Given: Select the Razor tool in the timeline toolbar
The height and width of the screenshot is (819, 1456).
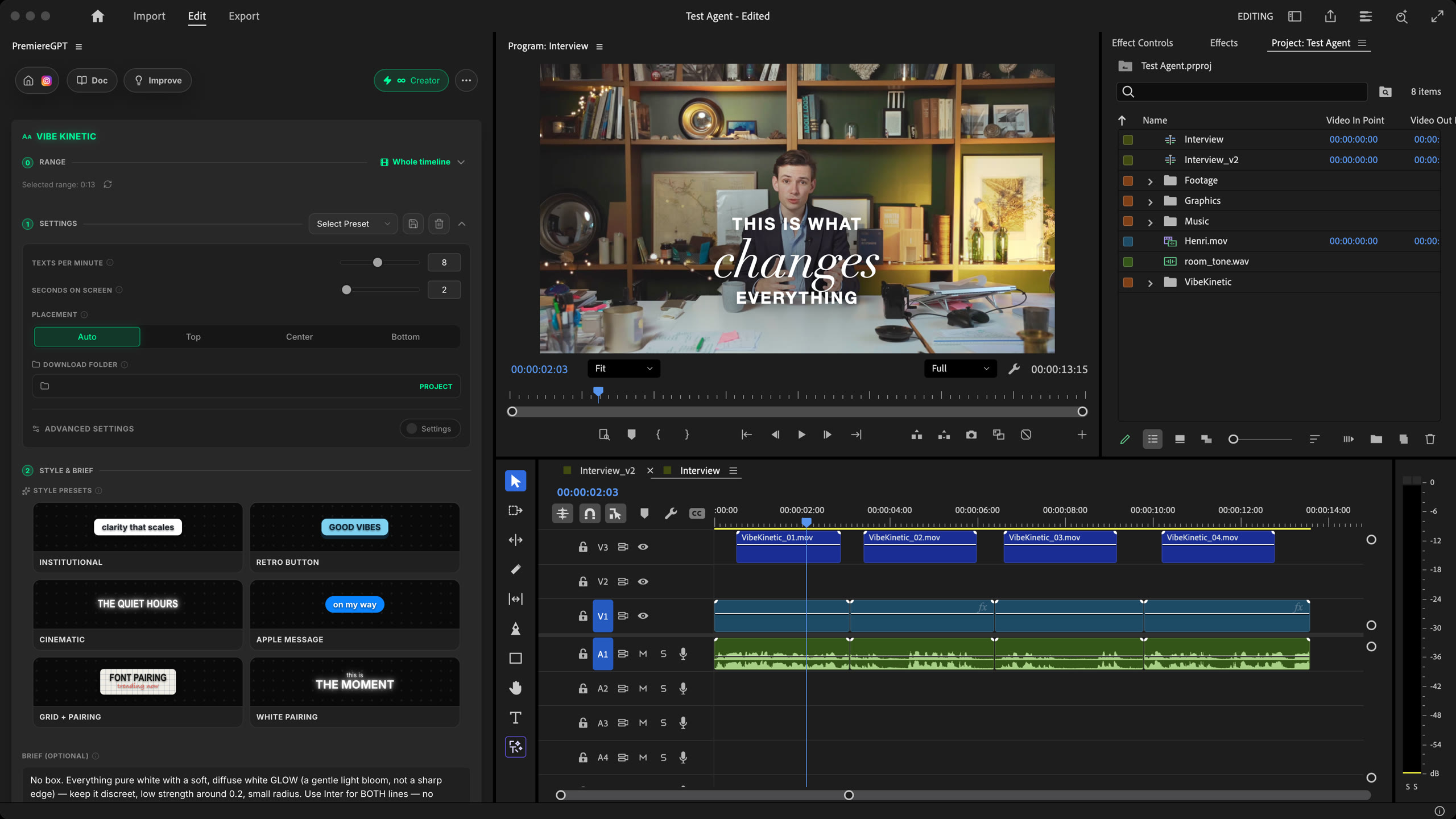Looking at the screenshot, I should coord(515,569).
